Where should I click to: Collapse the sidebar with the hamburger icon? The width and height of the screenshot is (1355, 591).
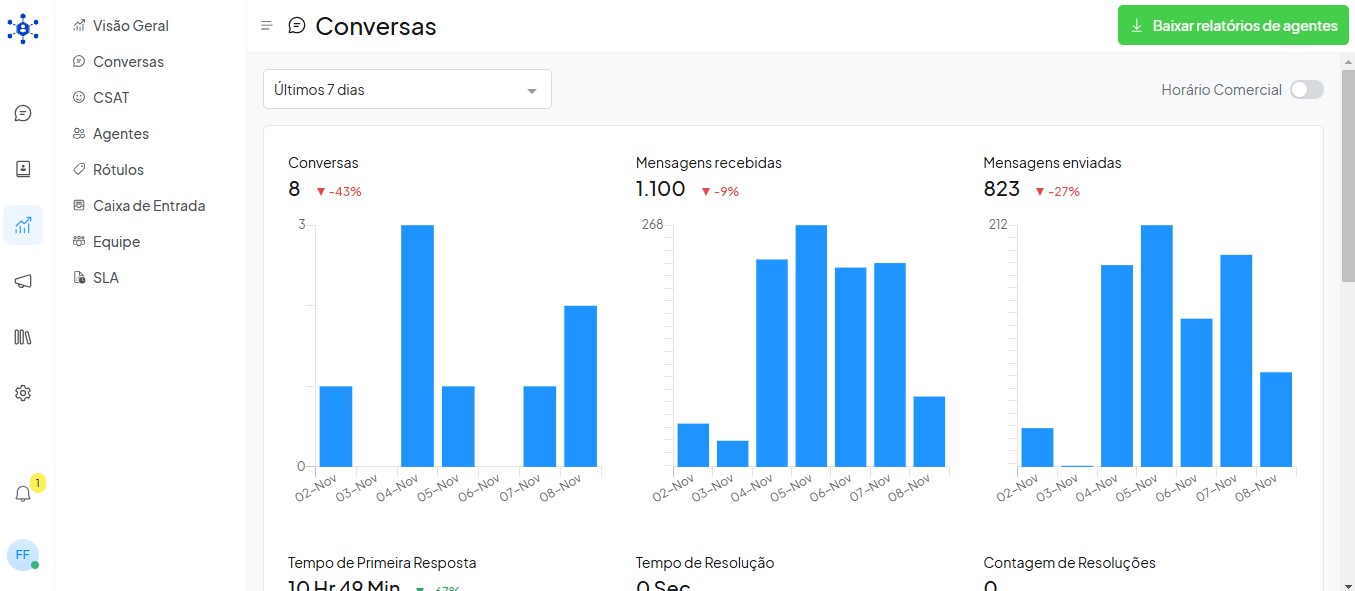266,26
